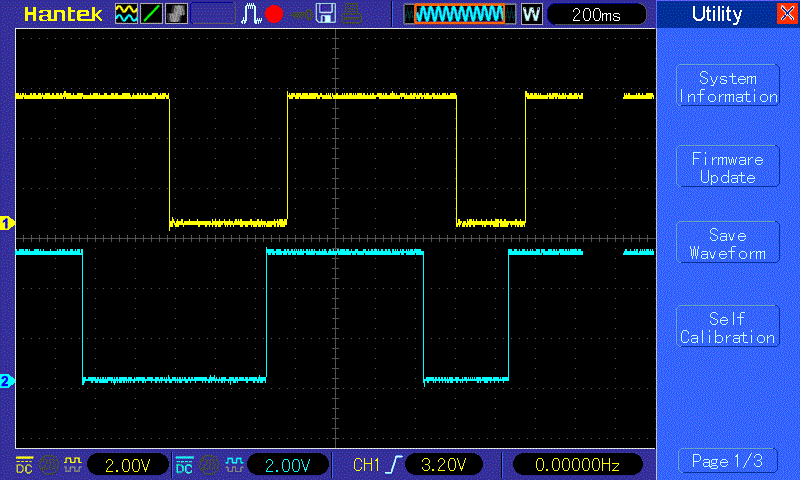800x480 pixels.
Task: Click the yellow channel 1 ground marker
Action: tap(6, 224)
